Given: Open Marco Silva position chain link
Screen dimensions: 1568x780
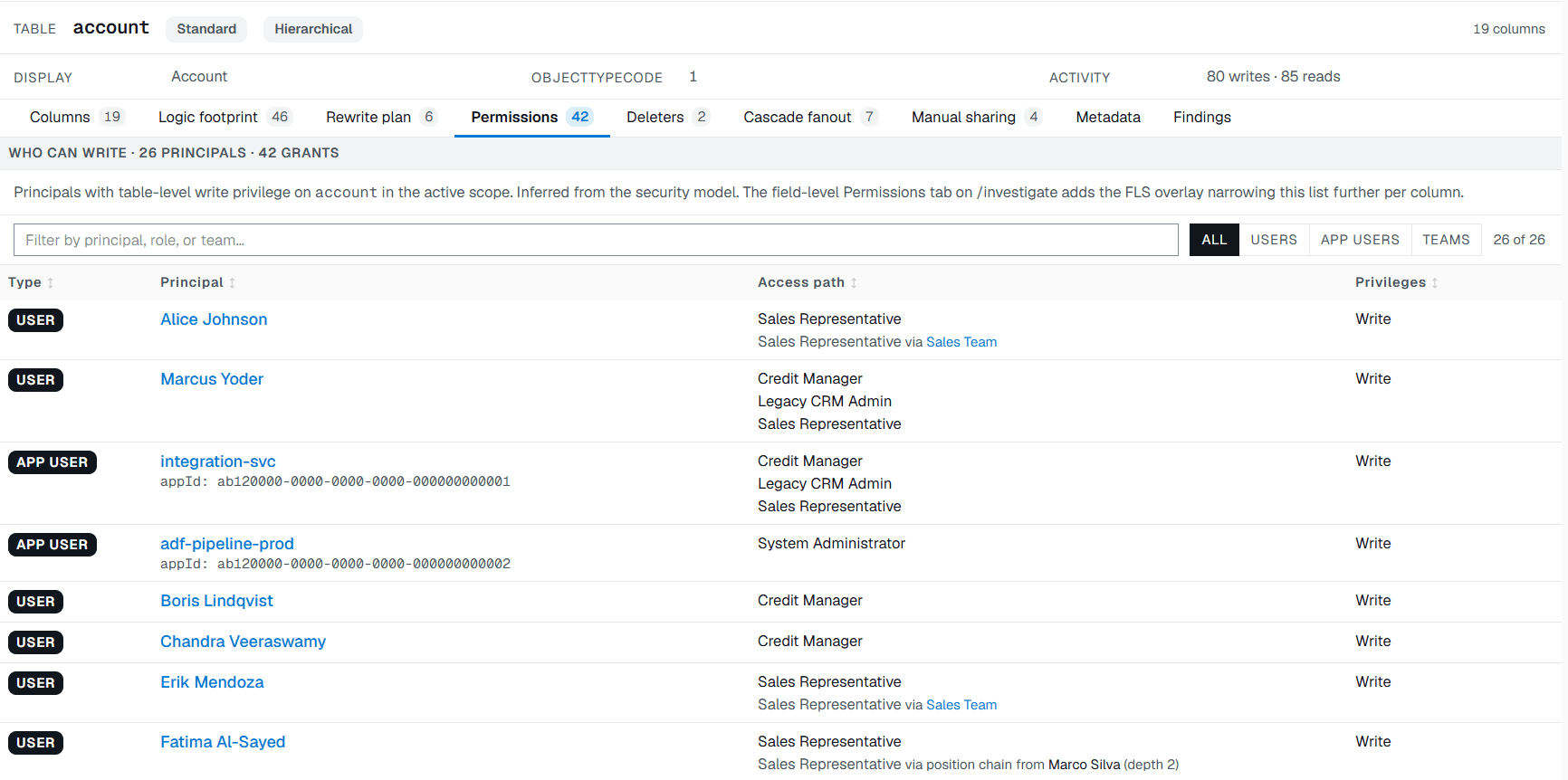Looking at the screenshot, I should click(x=1084, y=765).
